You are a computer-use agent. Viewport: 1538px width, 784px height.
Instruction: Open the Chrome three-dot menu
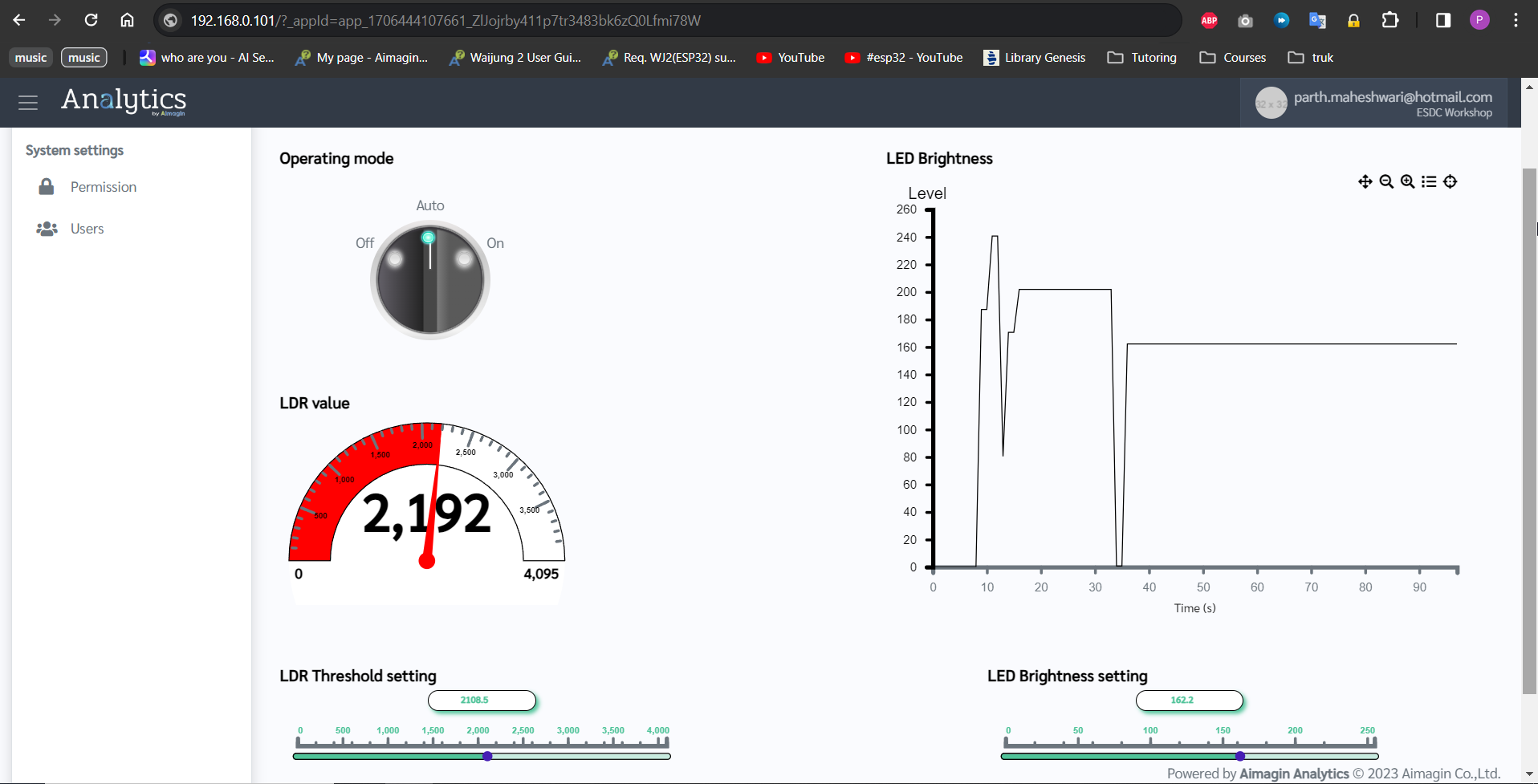pyautogui.click(x=1516, y=20)
